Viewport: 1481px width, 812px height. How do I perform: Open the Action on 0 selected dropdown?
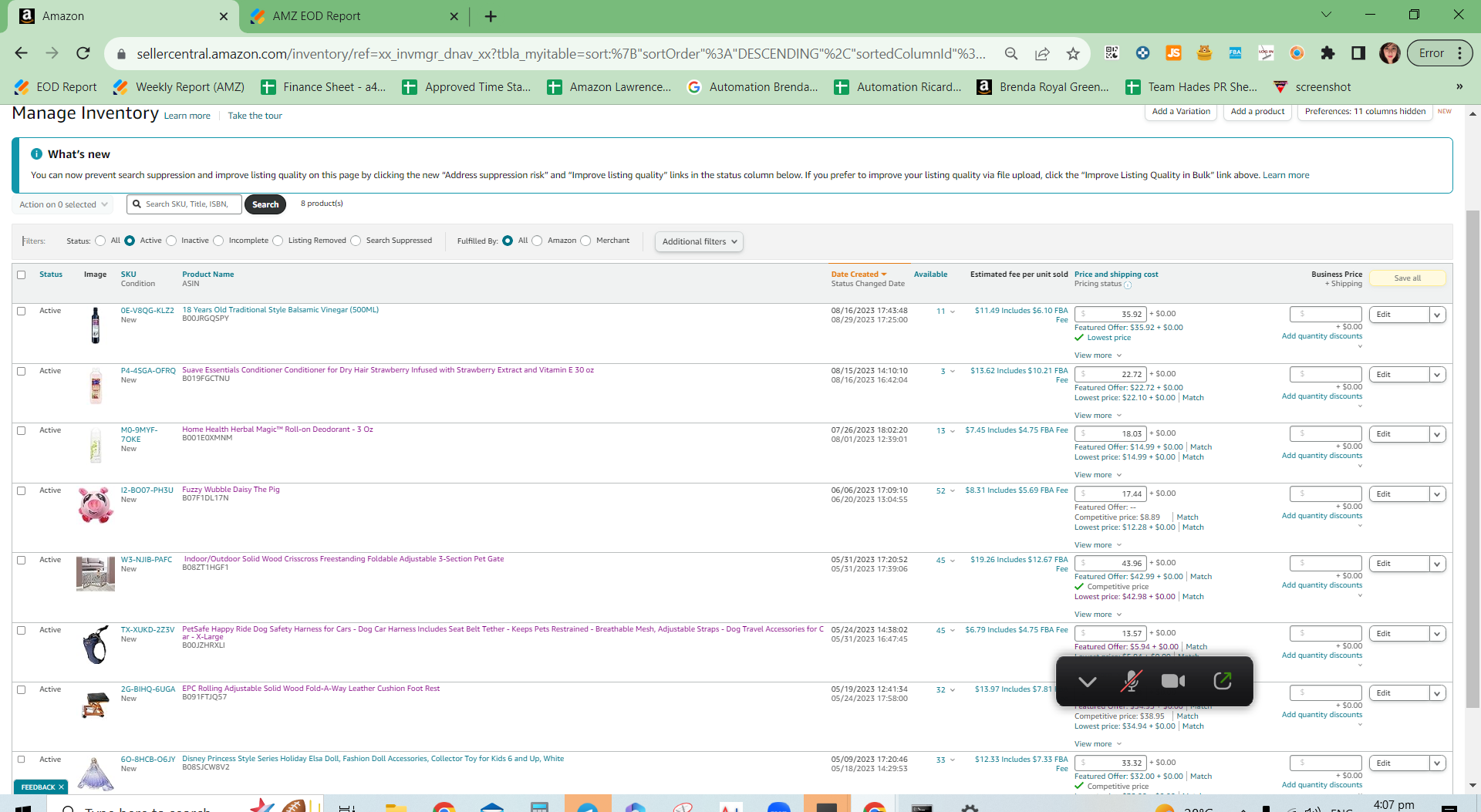pyautogui.click(x=63, y=204)
